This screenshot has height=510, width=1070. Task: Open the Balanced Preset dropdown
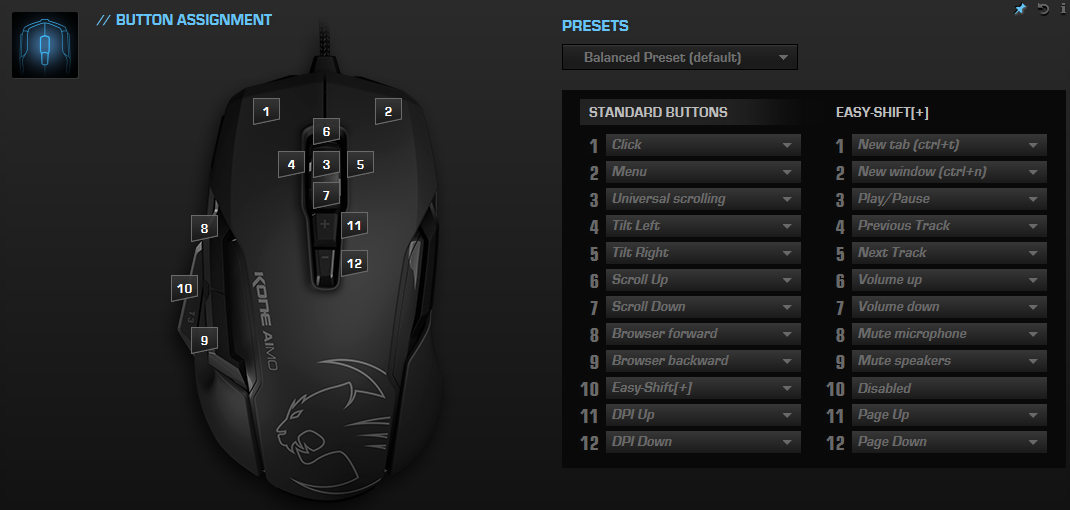pos(680,57)
